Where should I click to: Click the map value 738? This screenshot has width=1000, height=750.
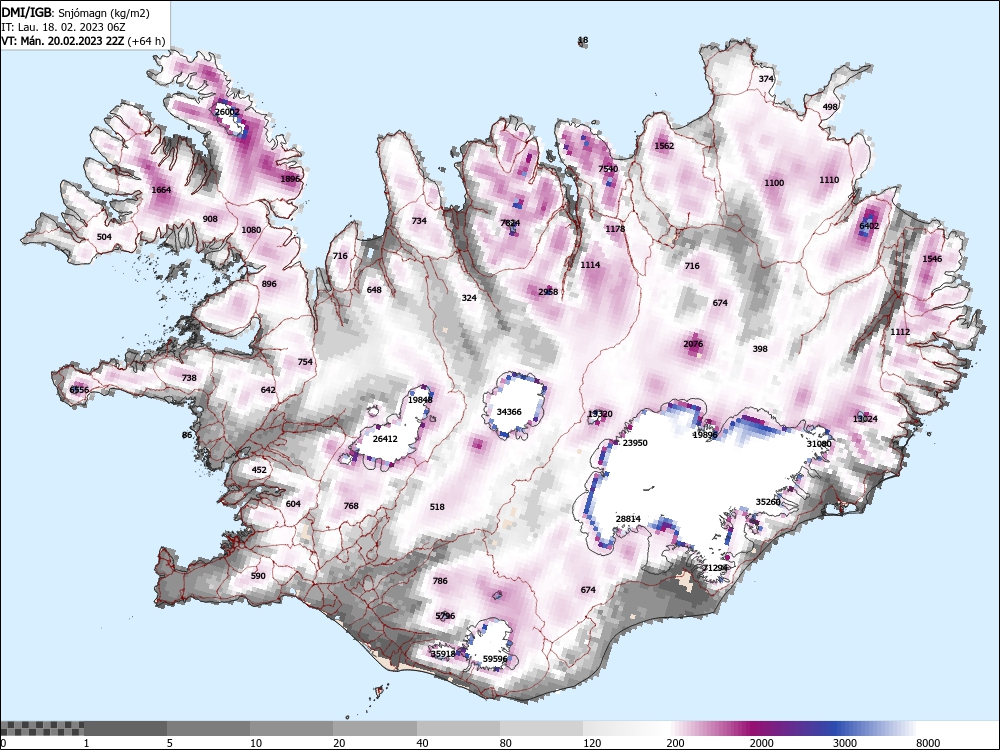pyautogui.click(x=189, y=378)
